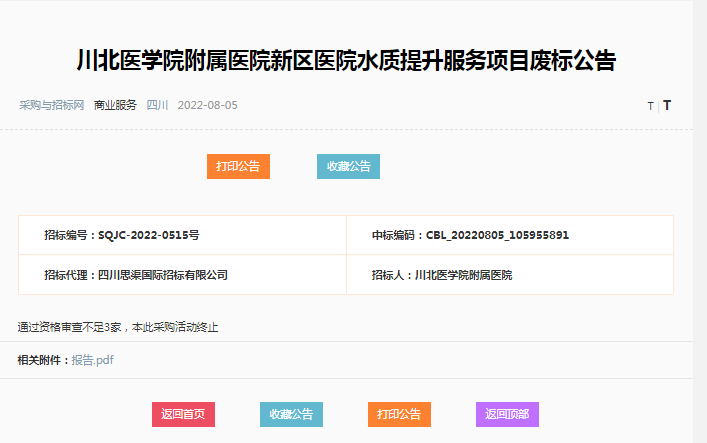
Task: Open the 采购与招标网 source link
Action: tap(51, 105)
